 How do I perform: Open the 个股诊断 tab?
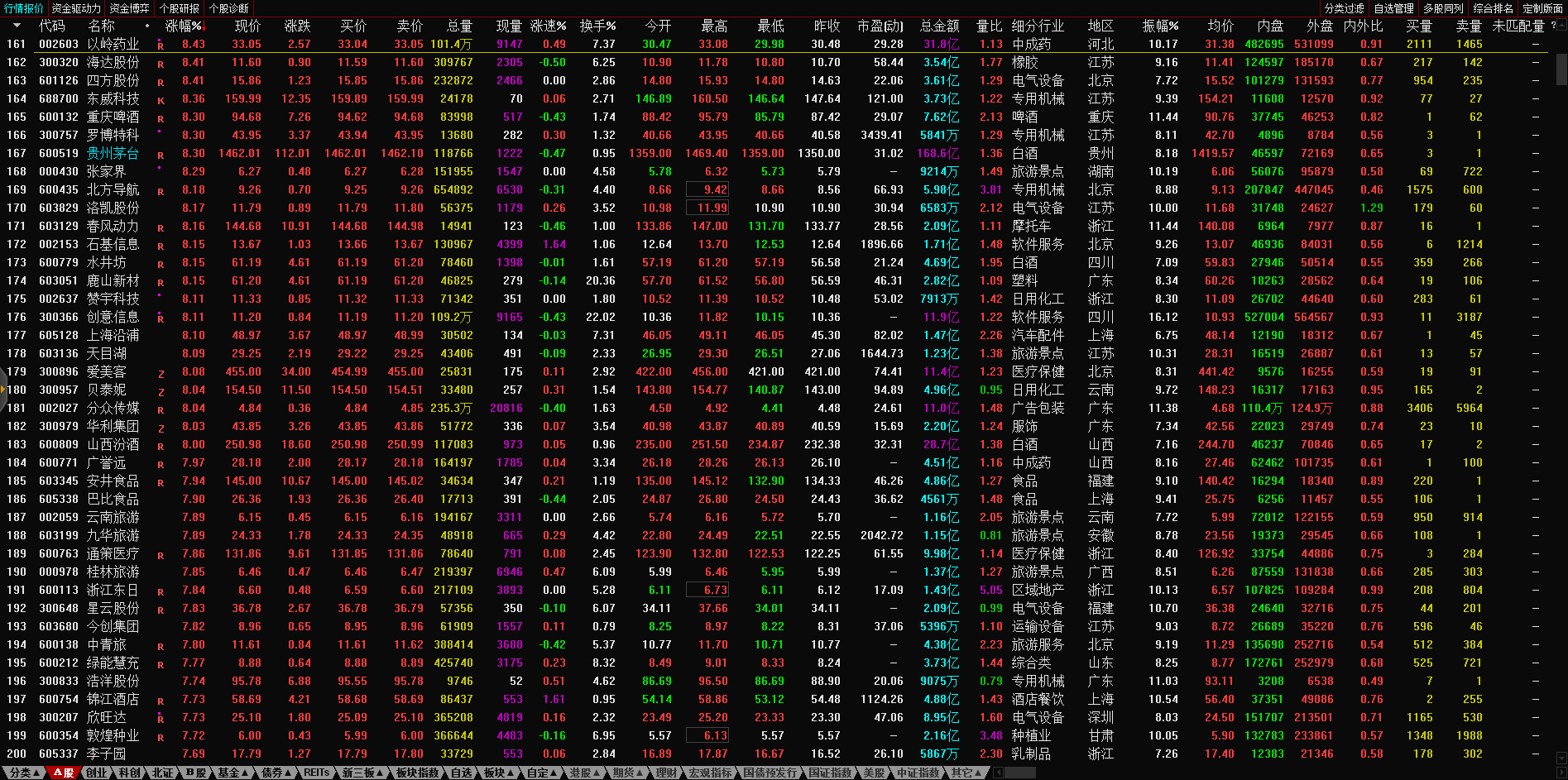point(229,8)
